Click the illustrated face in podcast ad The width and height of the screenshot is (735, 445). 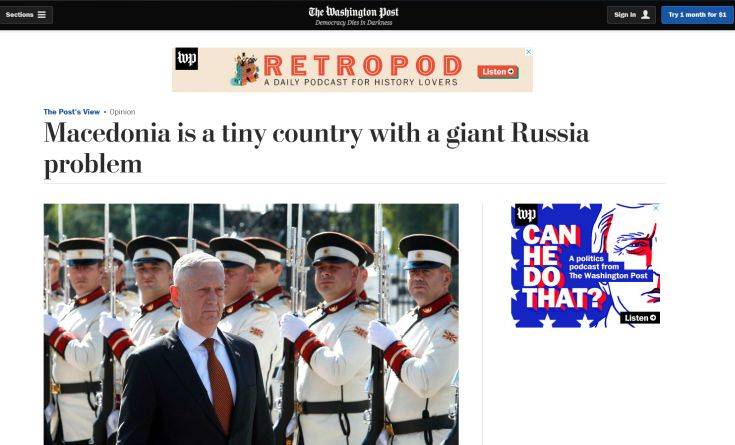point(626,265)
